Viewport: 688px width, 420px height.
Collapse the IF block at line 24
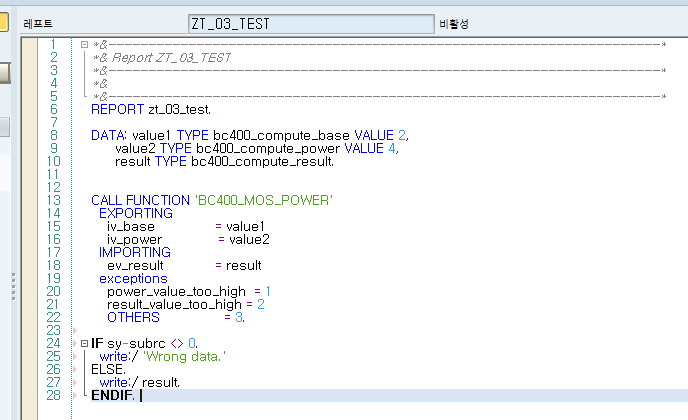coord(85,343)
